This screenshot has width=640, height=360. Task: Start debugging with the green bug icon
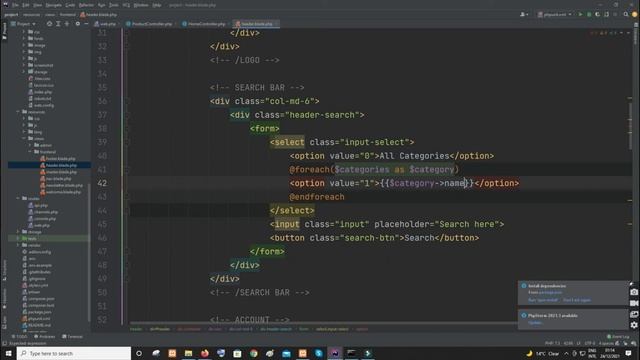tap(589, 14)
